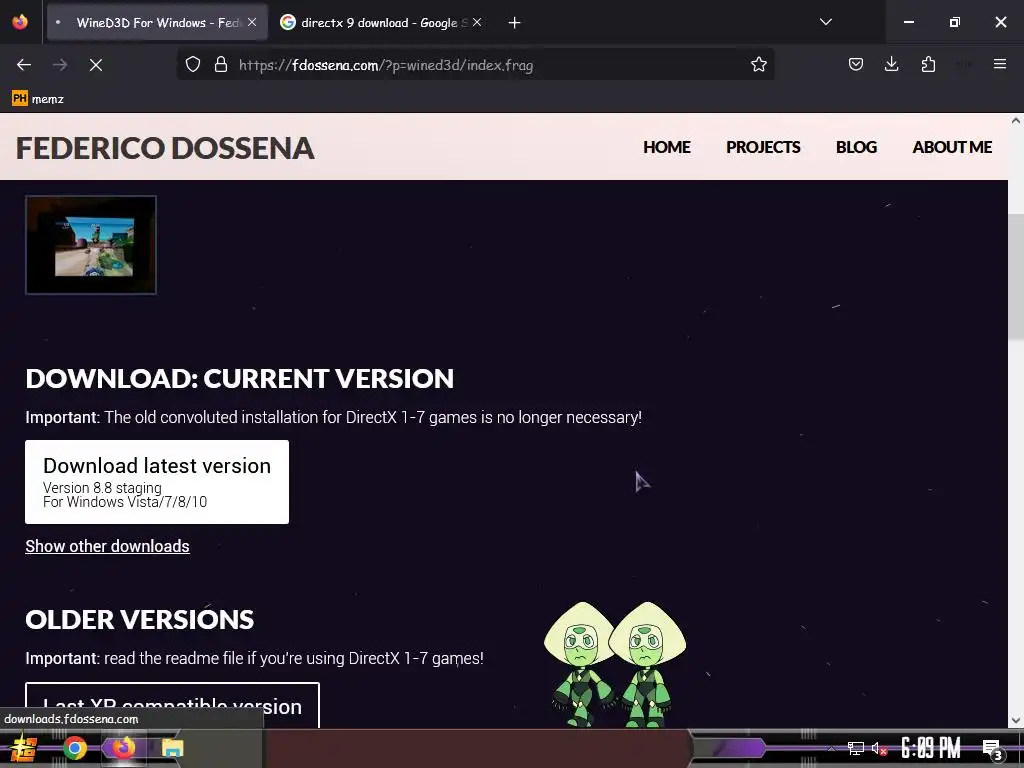Open the notification center icon

(992, 748)
